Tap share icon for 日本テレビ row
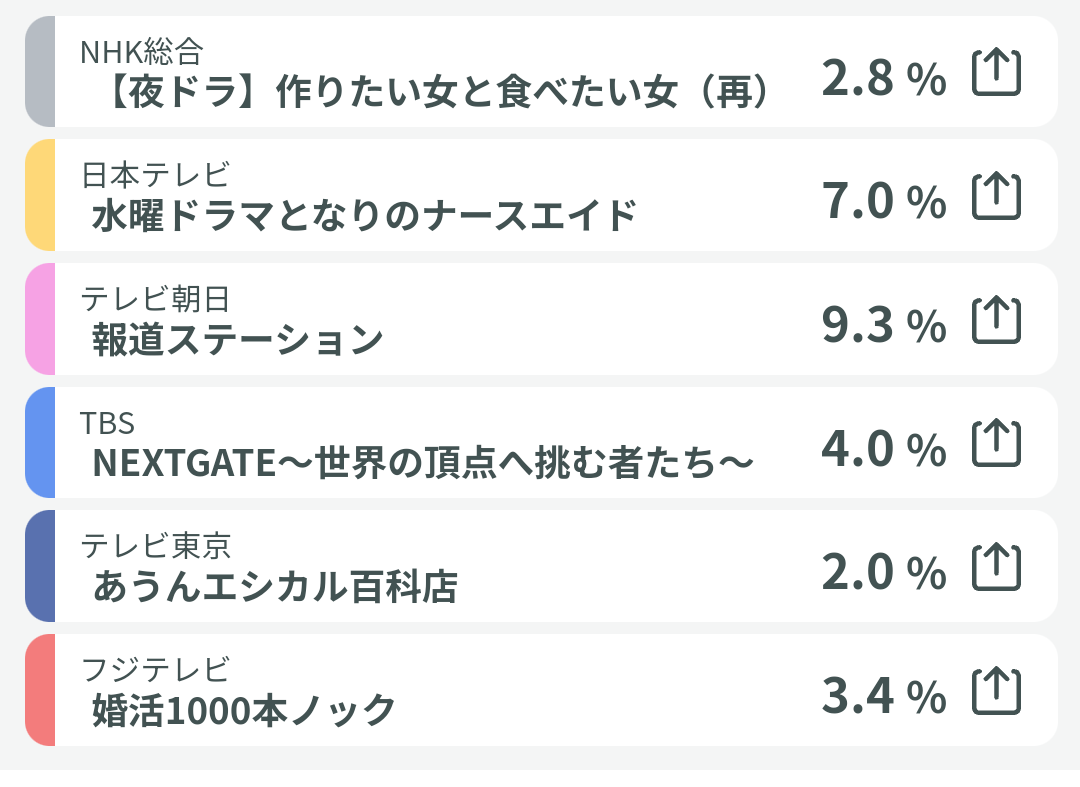Image resolution: width=1080 pixels, height=787 pixels. point(996,196)
